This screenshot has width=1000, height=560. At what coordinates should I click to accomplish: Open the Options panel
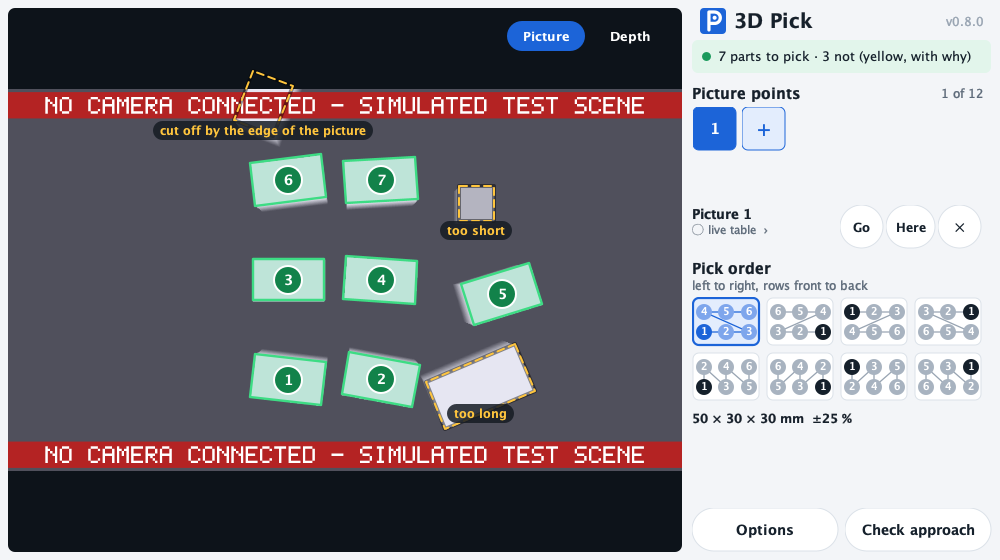(765, 529)
